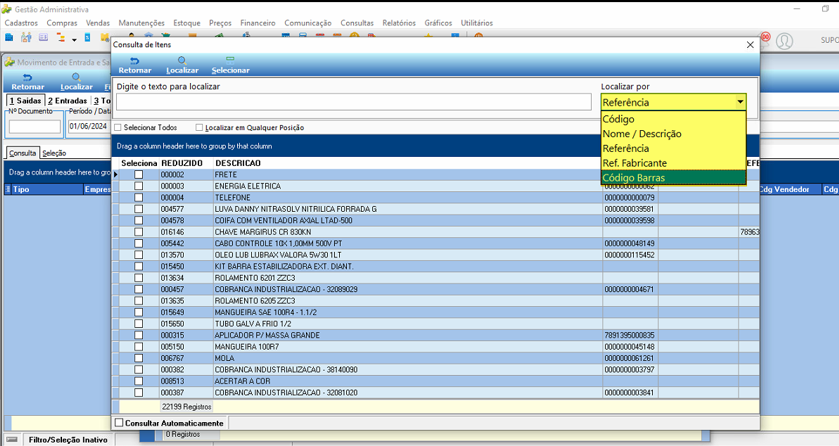Switch to Seleção tab

[54, 153]
